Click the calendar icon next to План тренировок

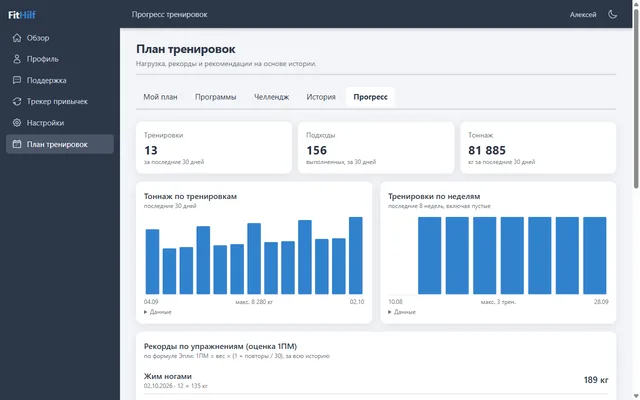click(x=17, y=144)
